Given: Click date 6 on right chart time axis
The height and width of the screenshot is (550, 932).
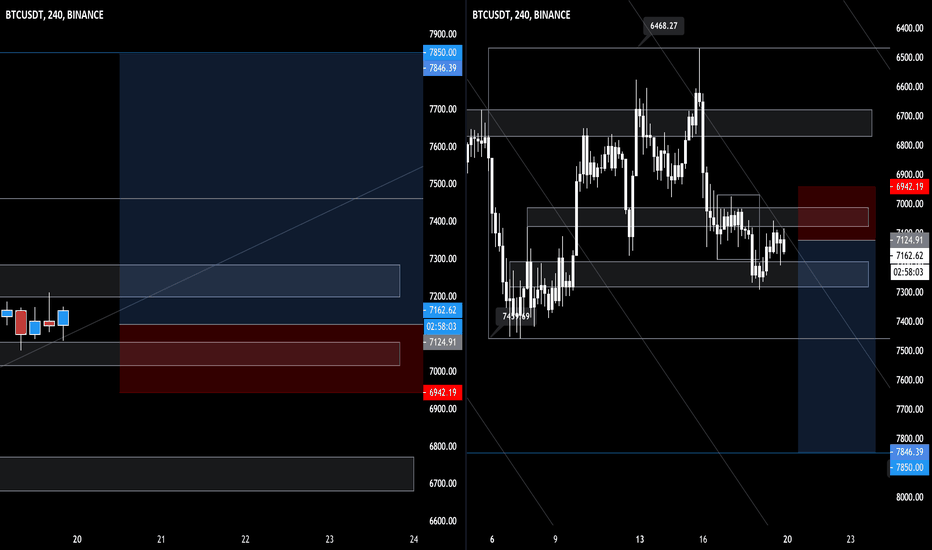Looking at the screenshot, I should point(492,539).
